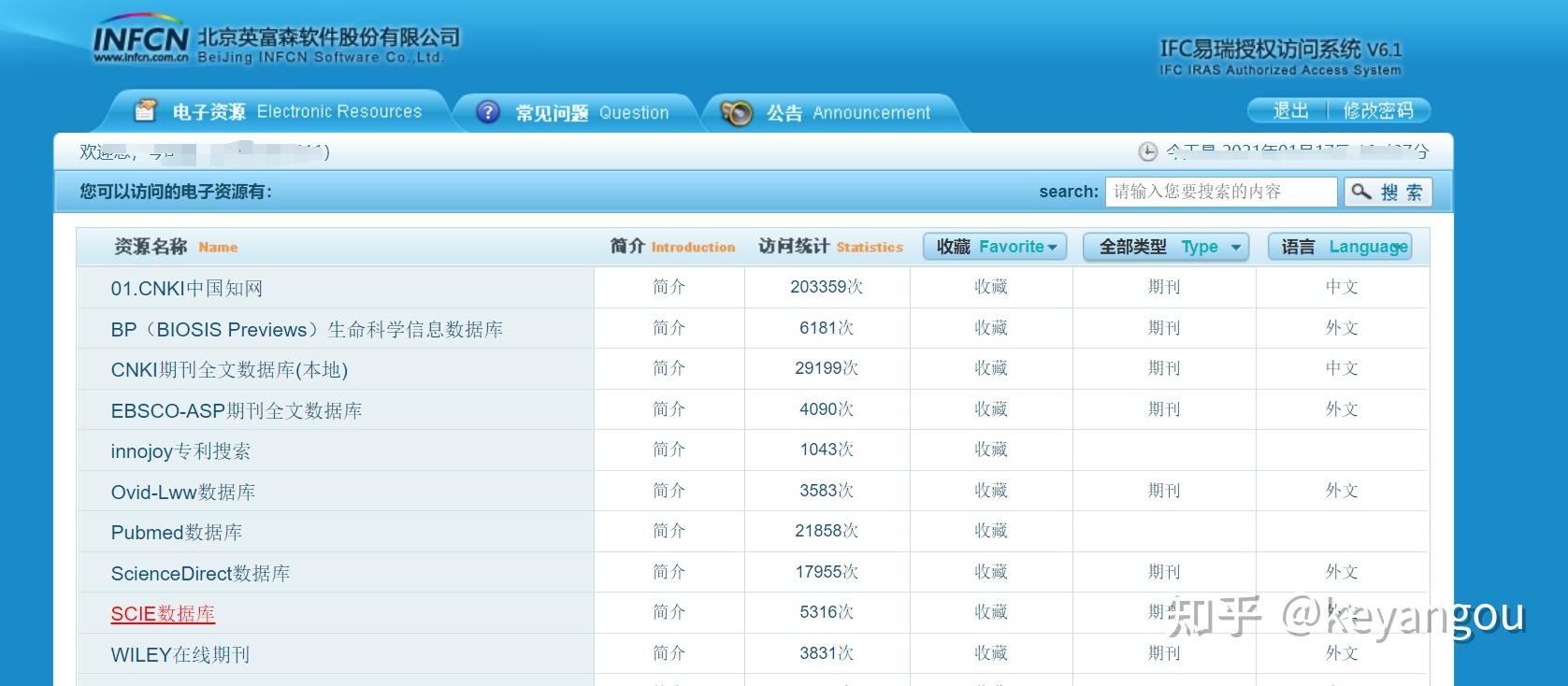Open ScienceDirect数据库 link
Viewport: 1568px width, 686px height.
pos(200,574)
